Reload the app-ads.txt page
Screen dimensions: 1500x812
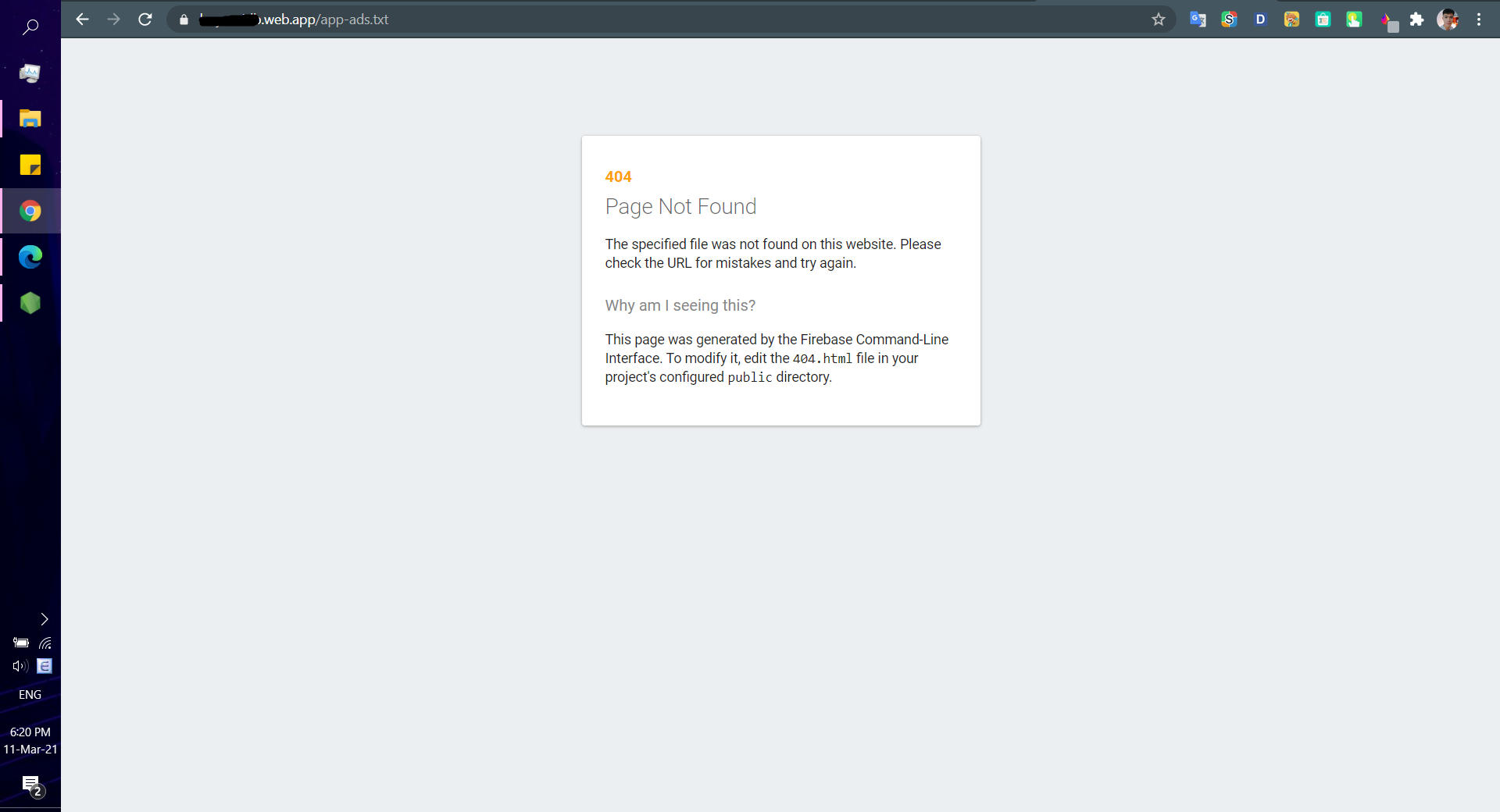pos(145,20)
